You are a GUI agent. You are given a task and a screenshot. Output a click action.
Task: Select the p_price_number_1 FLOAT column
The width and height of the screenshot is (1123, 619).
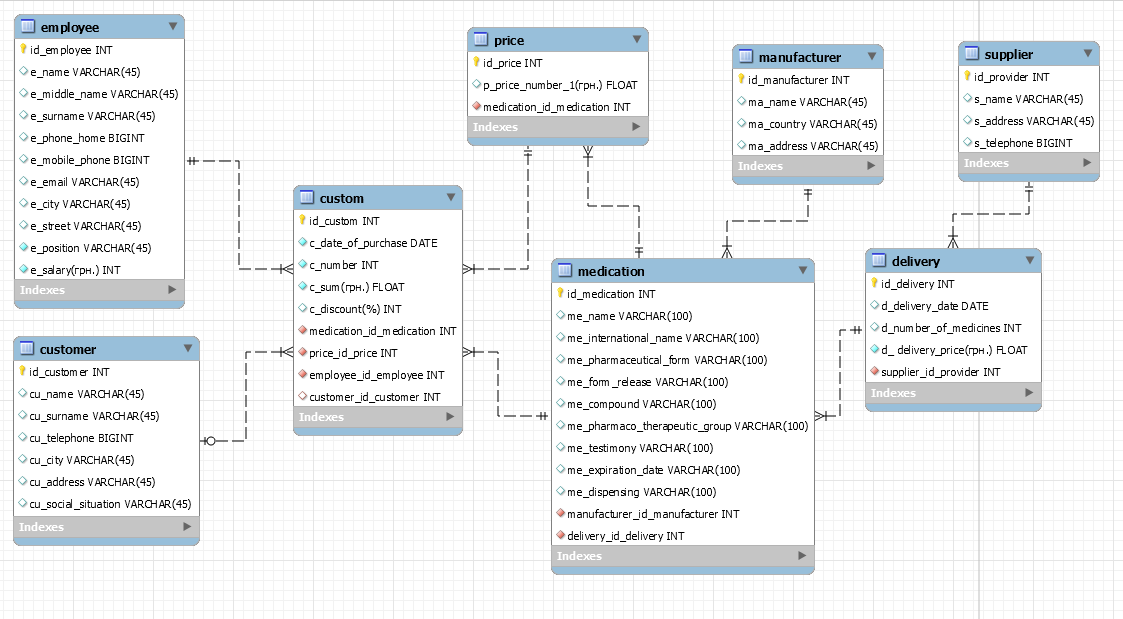point(558,85)
